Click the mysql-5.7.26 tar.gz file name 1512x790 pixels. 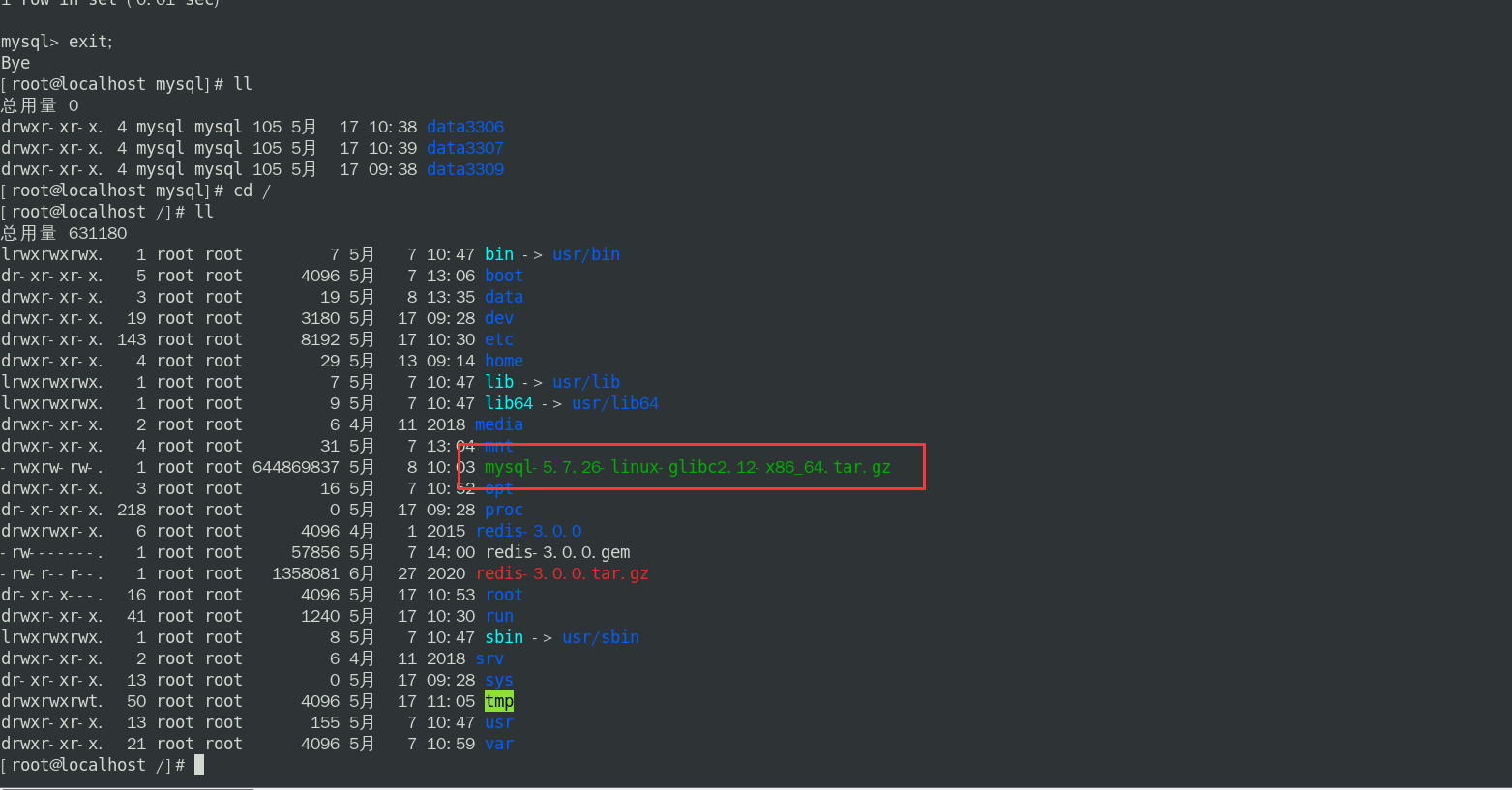click(688, 467)
